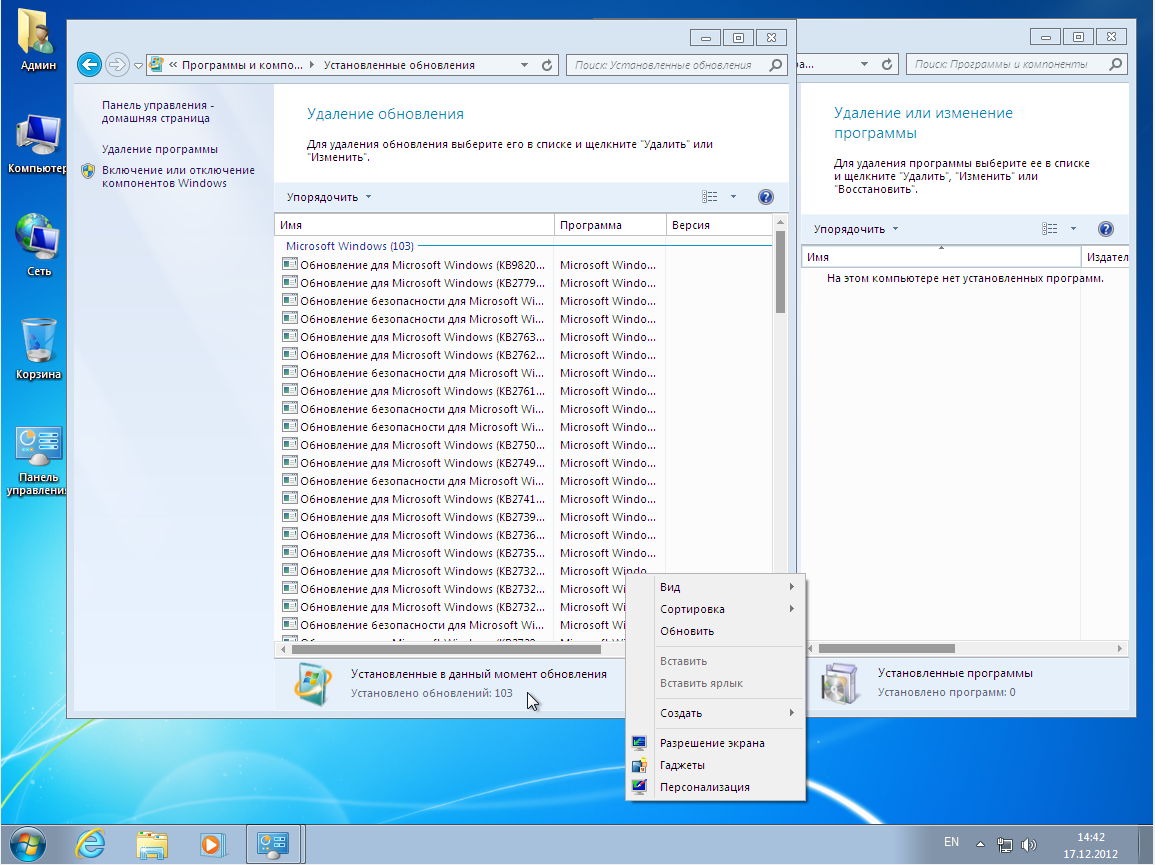Open the Удаление программы link
1155x865 pixels.
tap(160, 149)
